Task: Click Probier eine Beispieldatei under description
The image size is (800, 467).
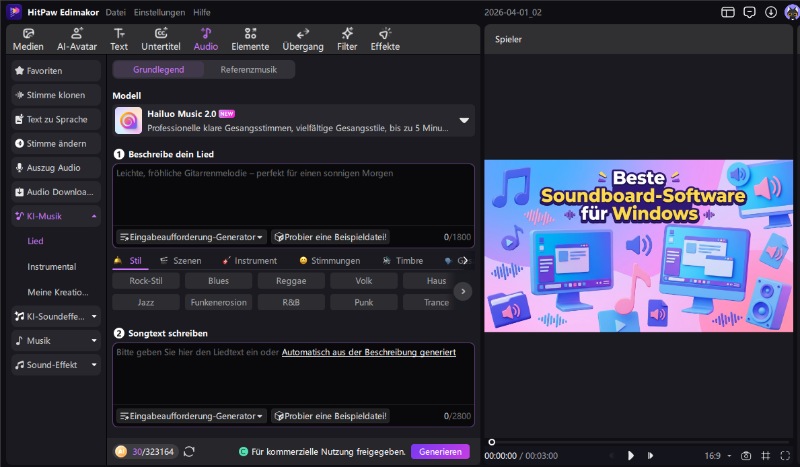Action: coord(331,237)
